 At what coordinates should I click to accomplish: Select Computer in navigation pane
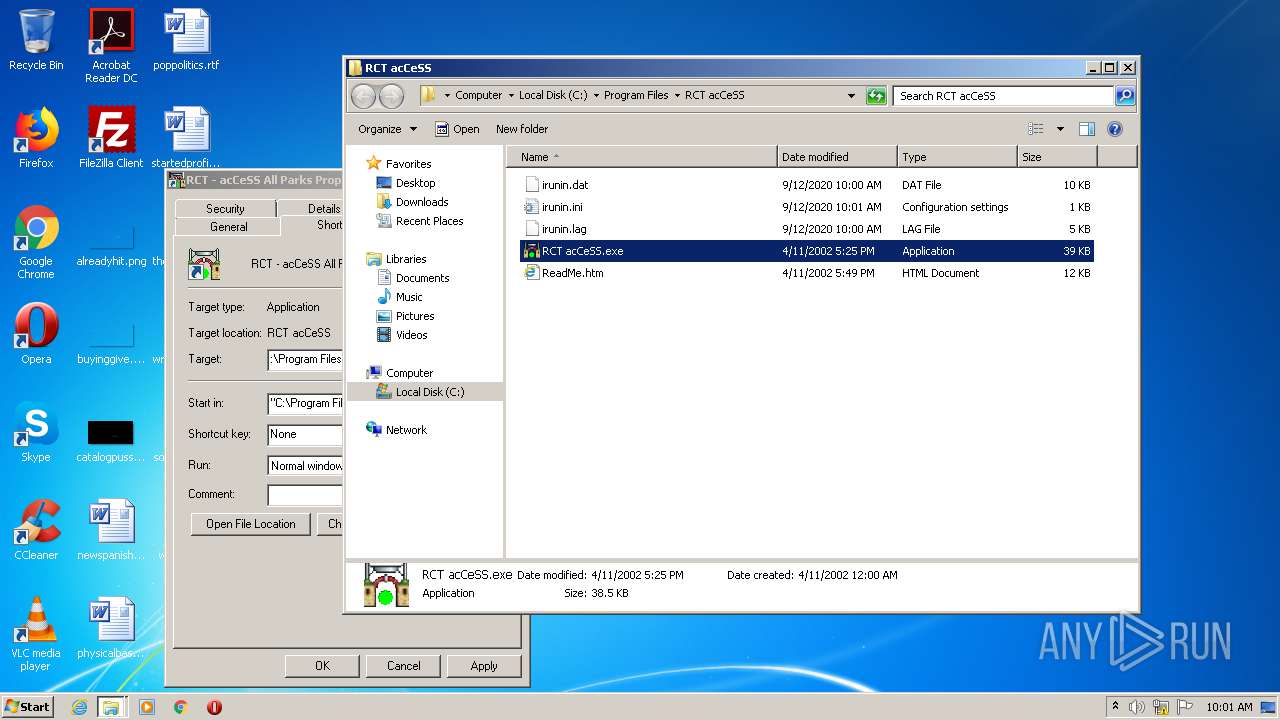409,373
